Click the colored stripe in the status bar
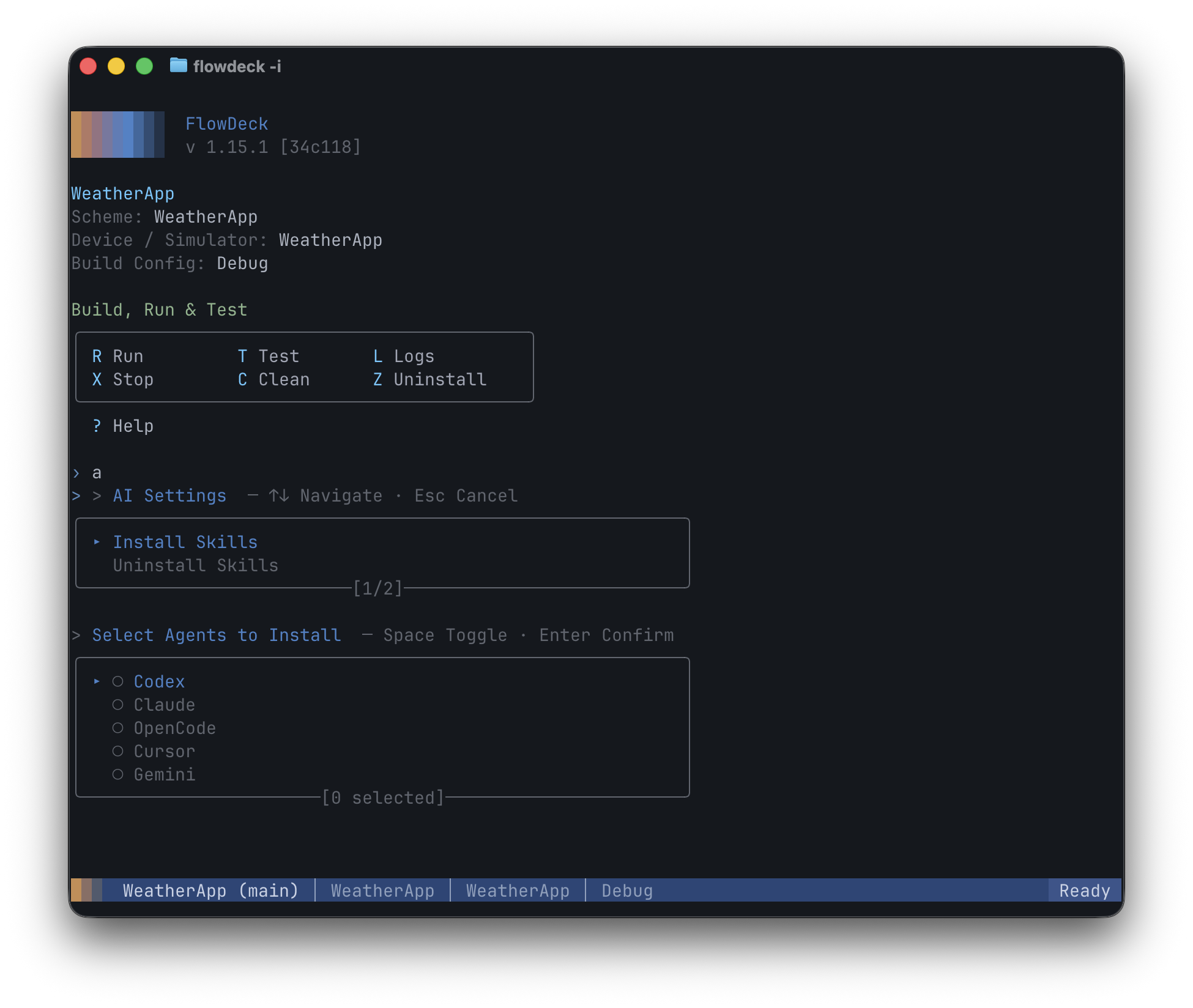Viewport: 1193px width, 1008px height. click(x=86, y=890)
